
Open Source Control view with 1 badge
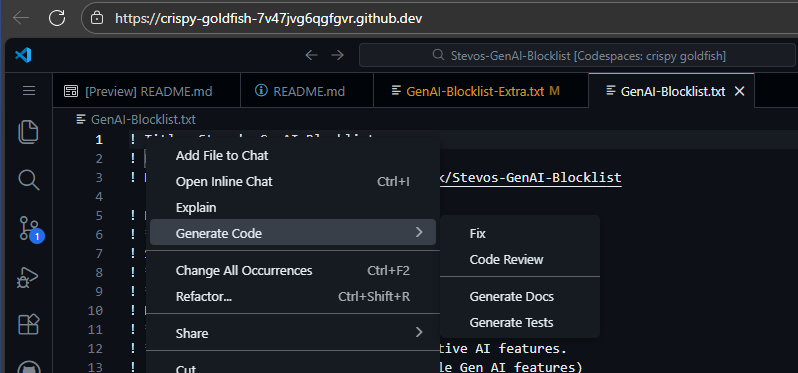click(31, 228)
